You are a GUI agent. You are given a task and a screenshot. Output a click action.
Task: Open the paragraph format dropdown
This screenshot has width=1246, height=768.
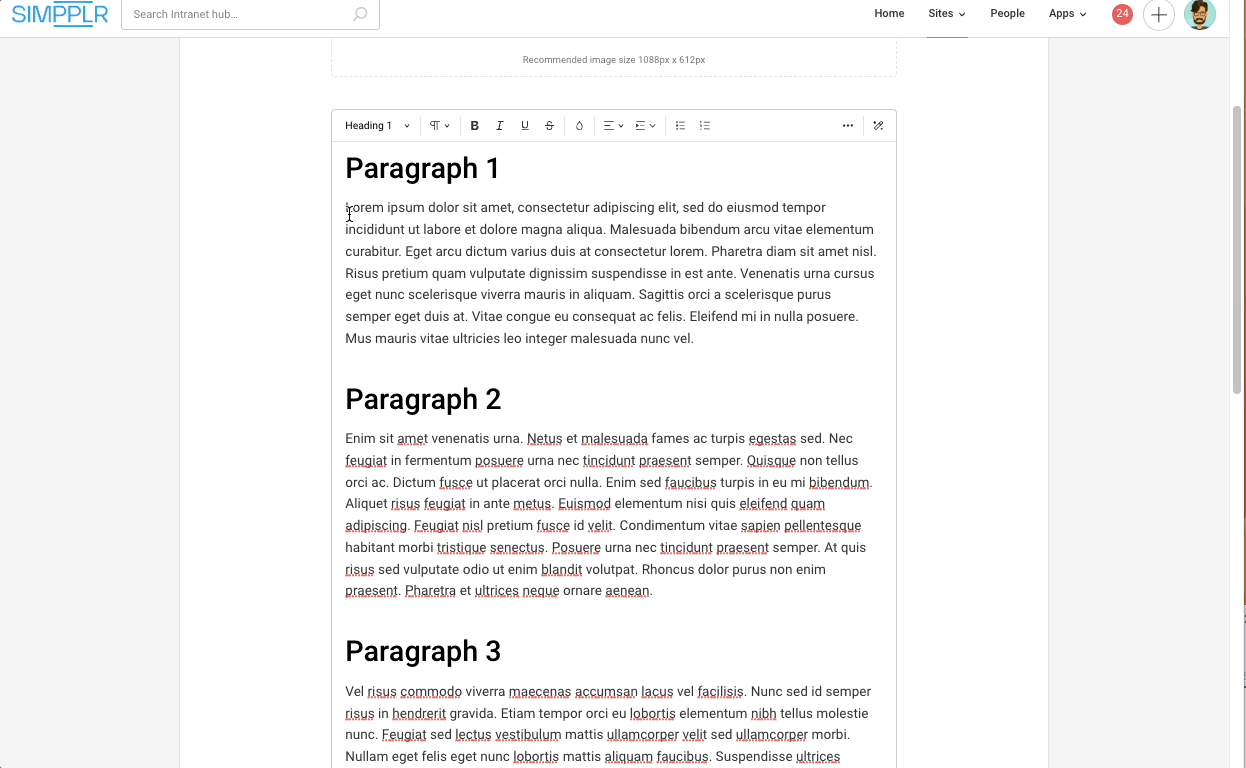click(440, 126)
